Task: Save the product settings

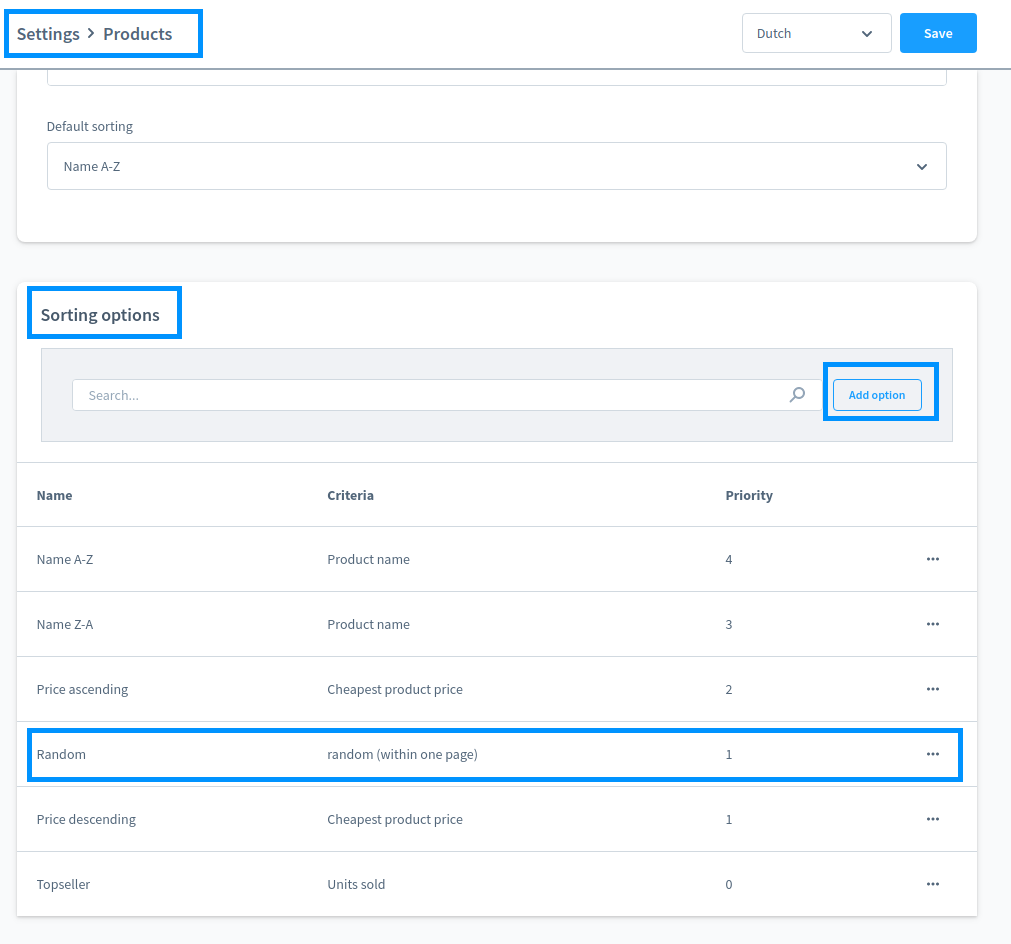Action: (937, 33)
